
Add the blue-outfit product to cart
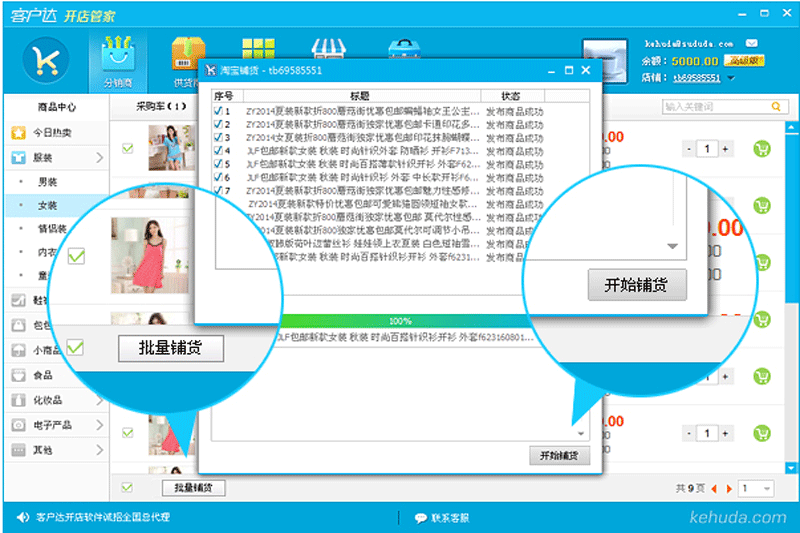[x=762, y=149]
